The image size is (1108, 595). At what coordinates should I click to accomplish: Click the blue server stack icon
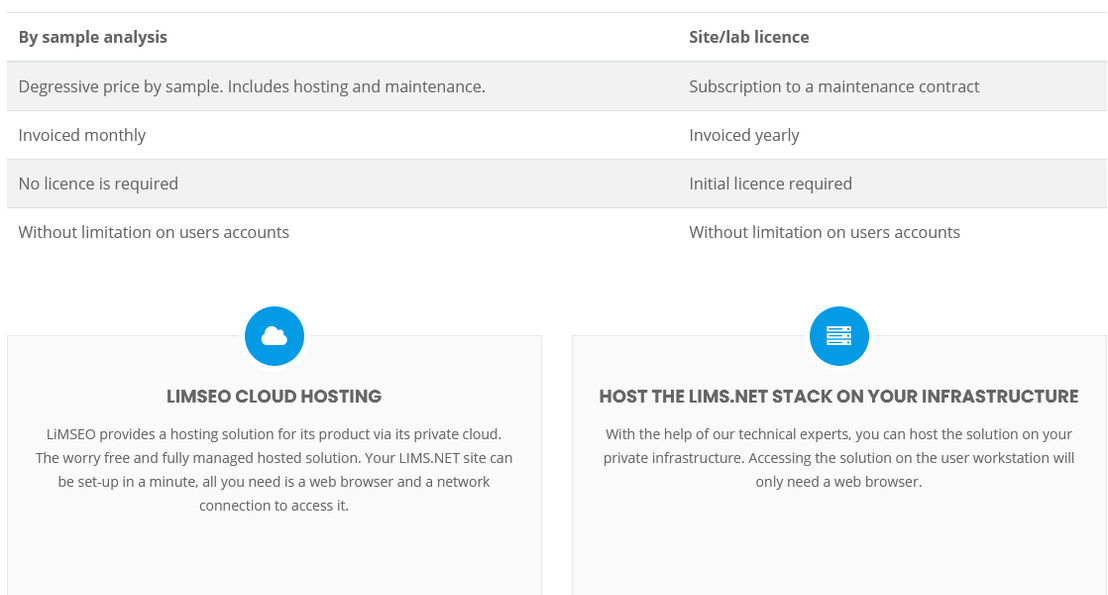839,336
